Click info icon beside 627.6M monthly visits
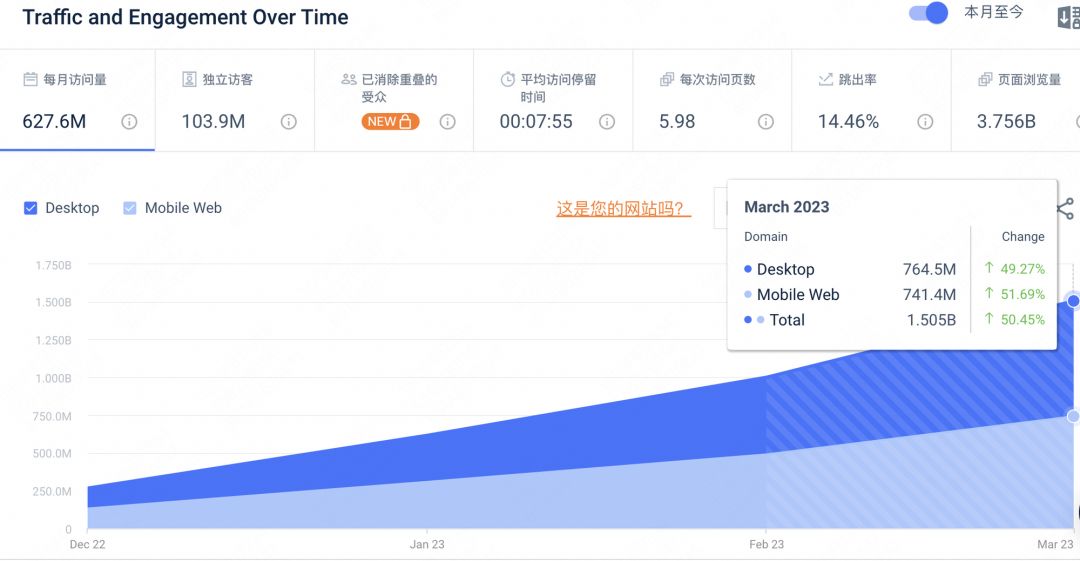The width and height of the screenshot is (1080, 561). pyautogui.click(x=129, y=122)
